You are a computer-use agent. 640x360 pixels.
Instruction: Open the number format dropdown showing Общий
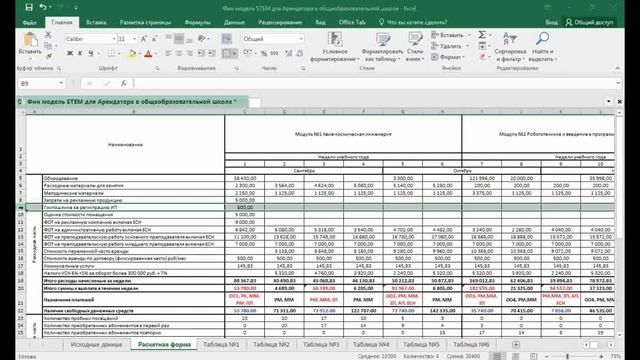[301, 39]
